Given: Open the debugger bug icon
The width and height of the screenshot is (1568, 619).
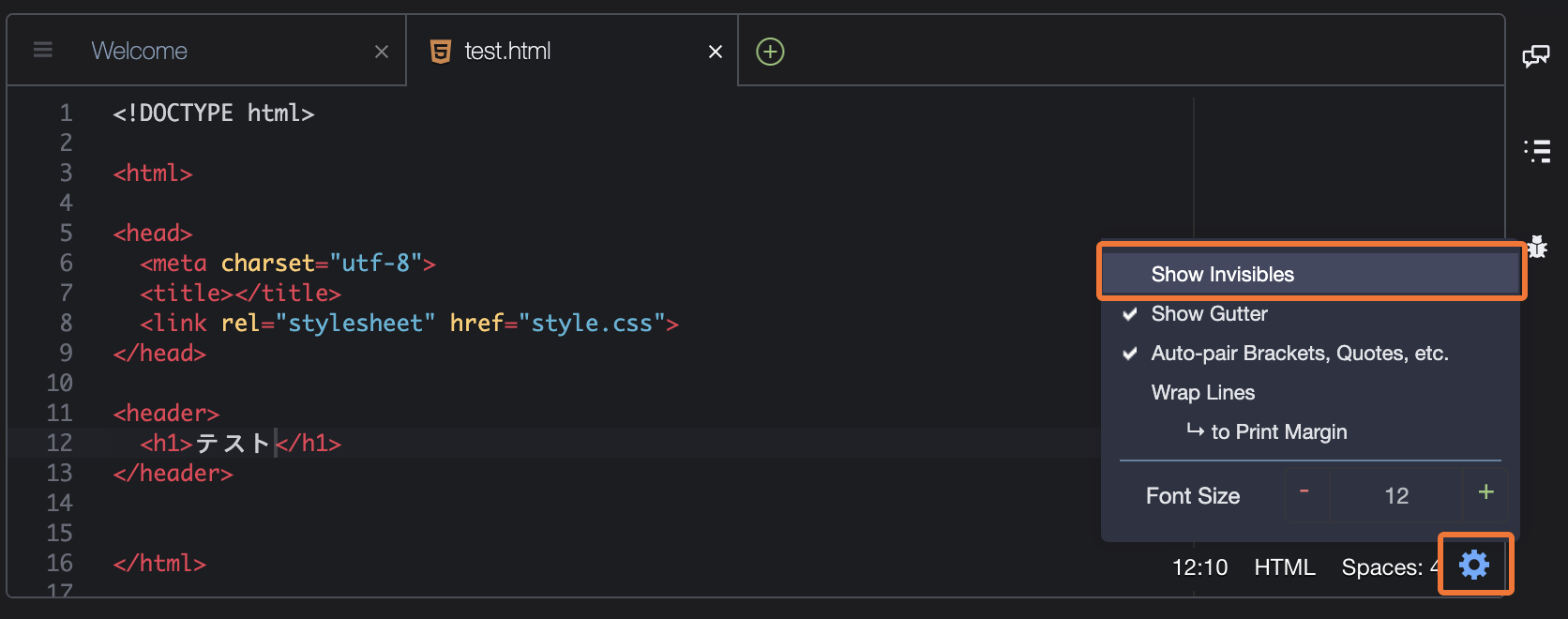Looking at the screenshot, I should [1537, 247].
